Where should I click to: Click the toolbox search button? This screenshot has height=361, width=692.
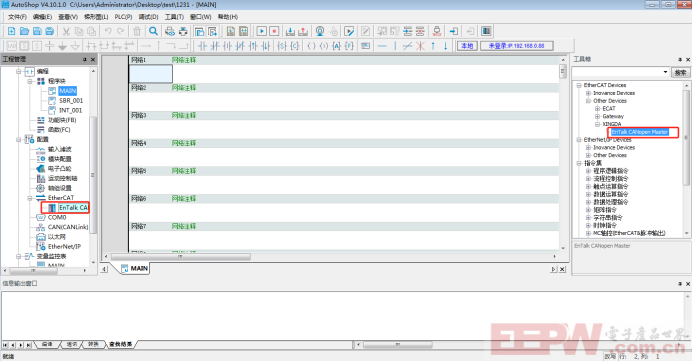680,72
